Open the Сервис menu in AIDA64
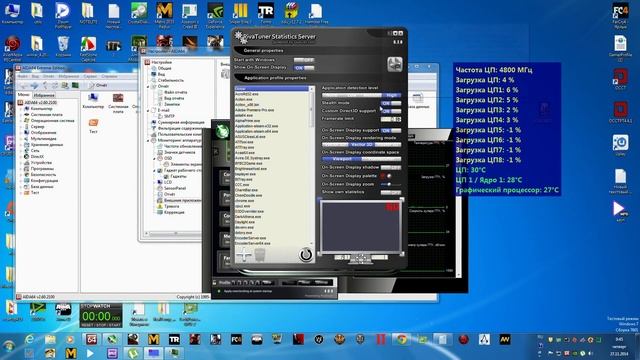 [x=90, y=76]
